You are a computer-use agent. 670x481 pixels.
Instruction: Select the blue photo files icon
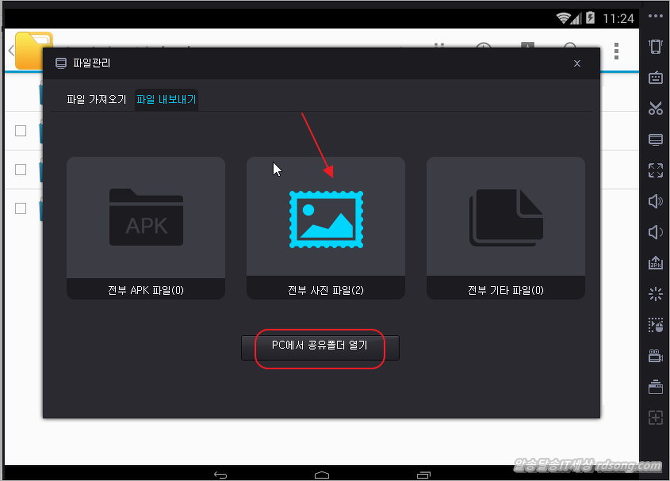pos(326,218)
